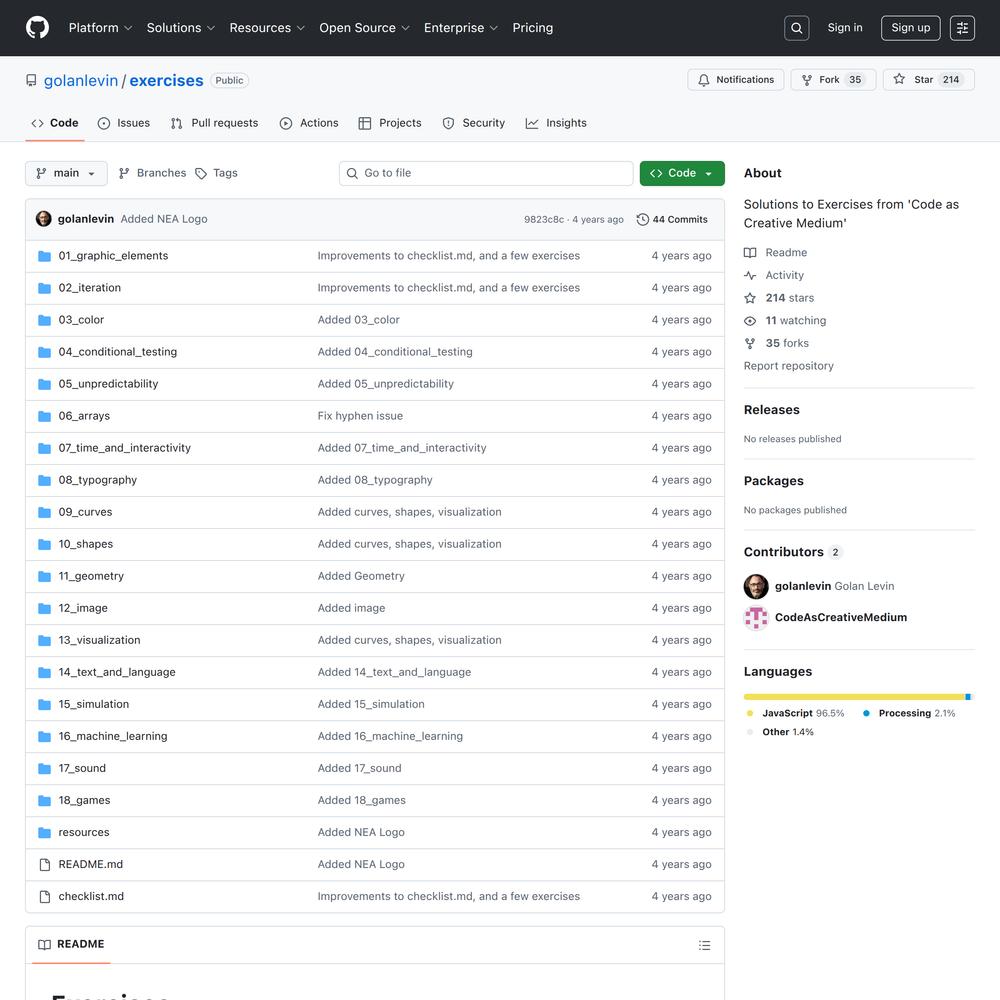Open the green Code dropdown

(x=682, y=173)
